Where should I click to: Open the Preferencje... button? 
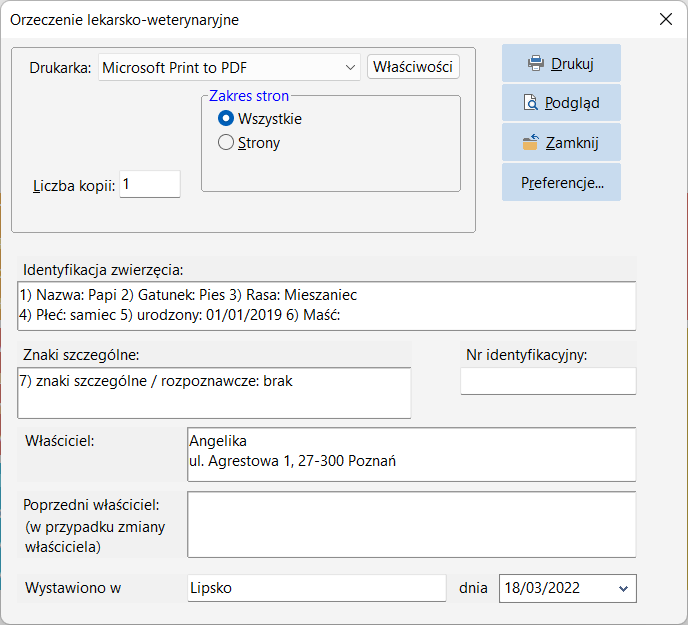pyautogui.click(x=561, y=183)
